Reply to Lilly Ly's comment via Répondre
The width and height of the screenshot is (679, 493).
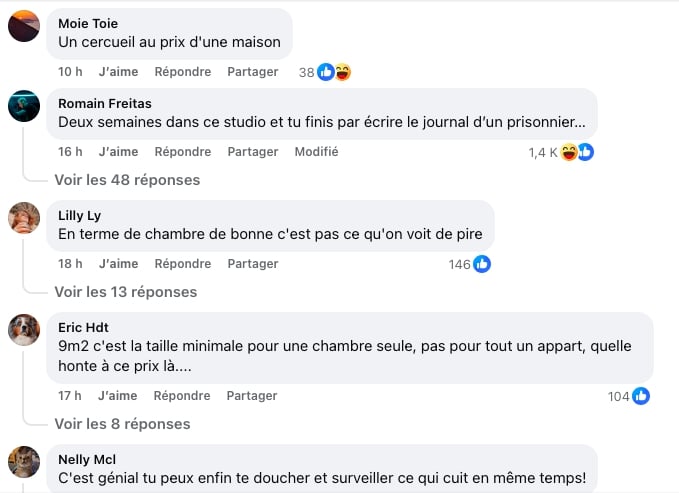182,264
